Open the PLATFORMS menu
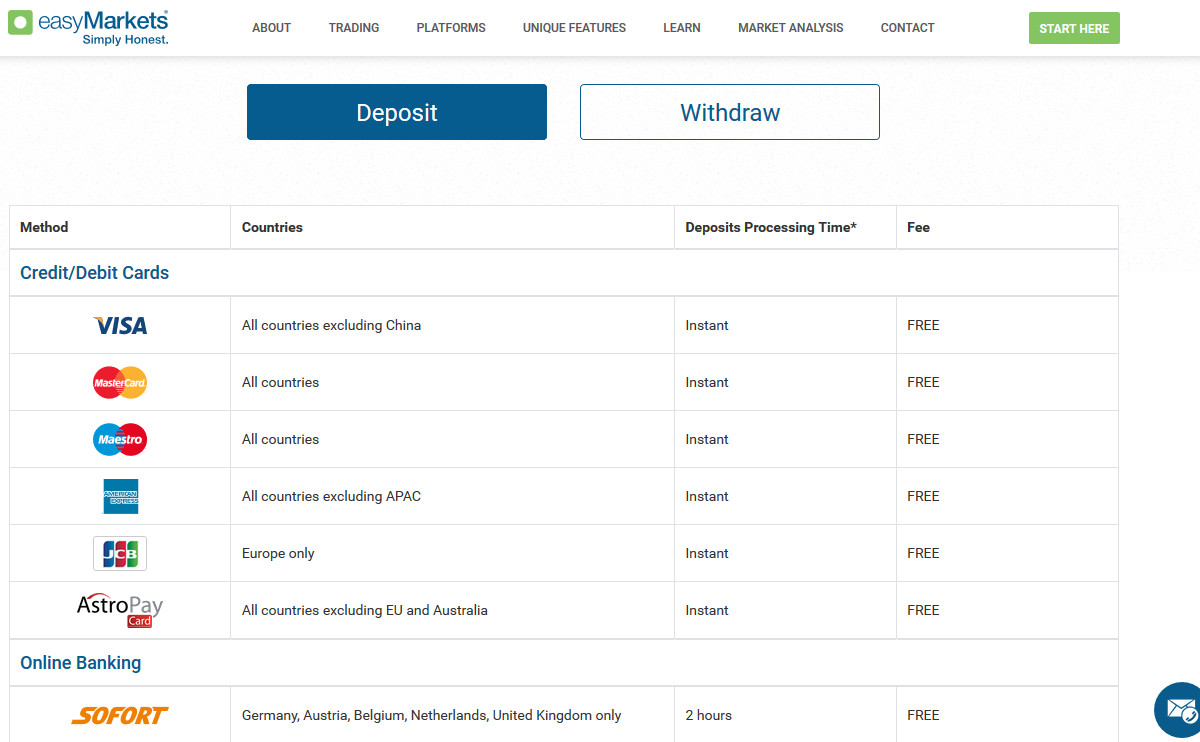Image resolution: width=1200 pixels, height=742 pixels. pos(451,28)
